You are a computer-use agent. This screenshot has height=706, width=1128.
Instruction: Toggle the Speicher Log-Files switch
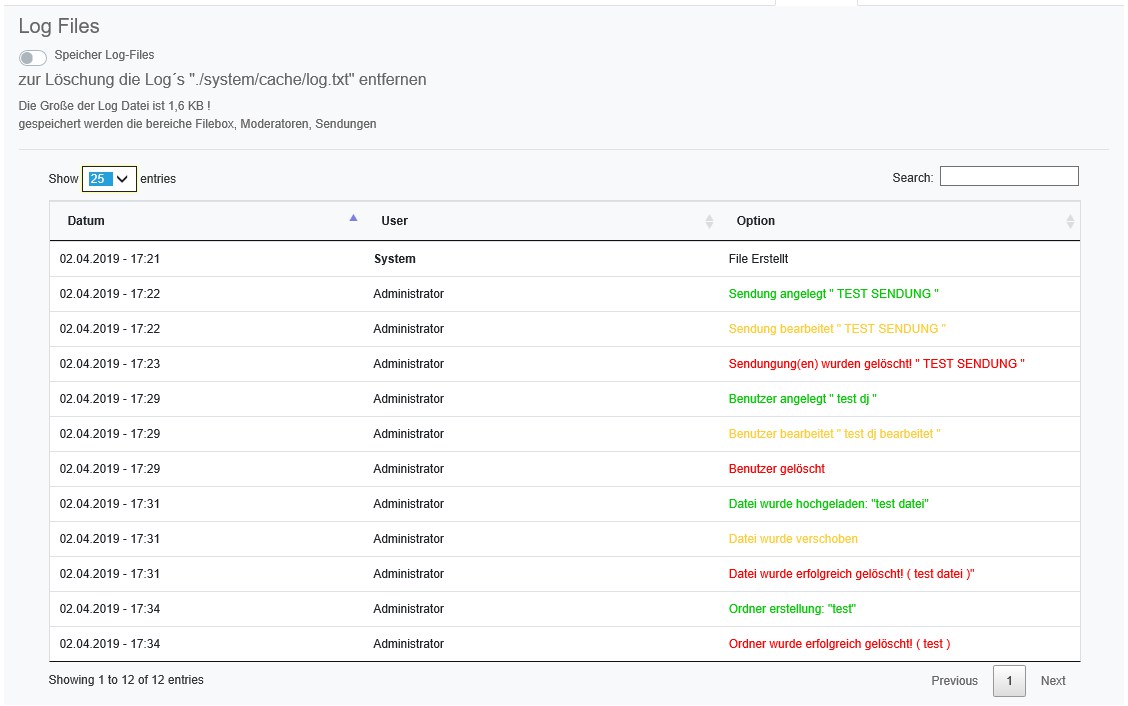click(x=33, y=58)
